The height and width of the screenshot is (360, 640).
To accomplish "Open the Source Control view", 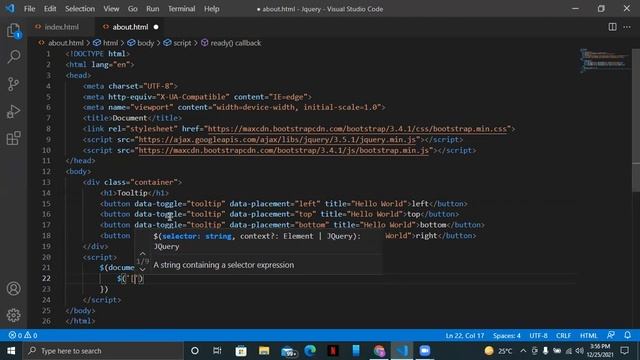I will pos(13,84).
